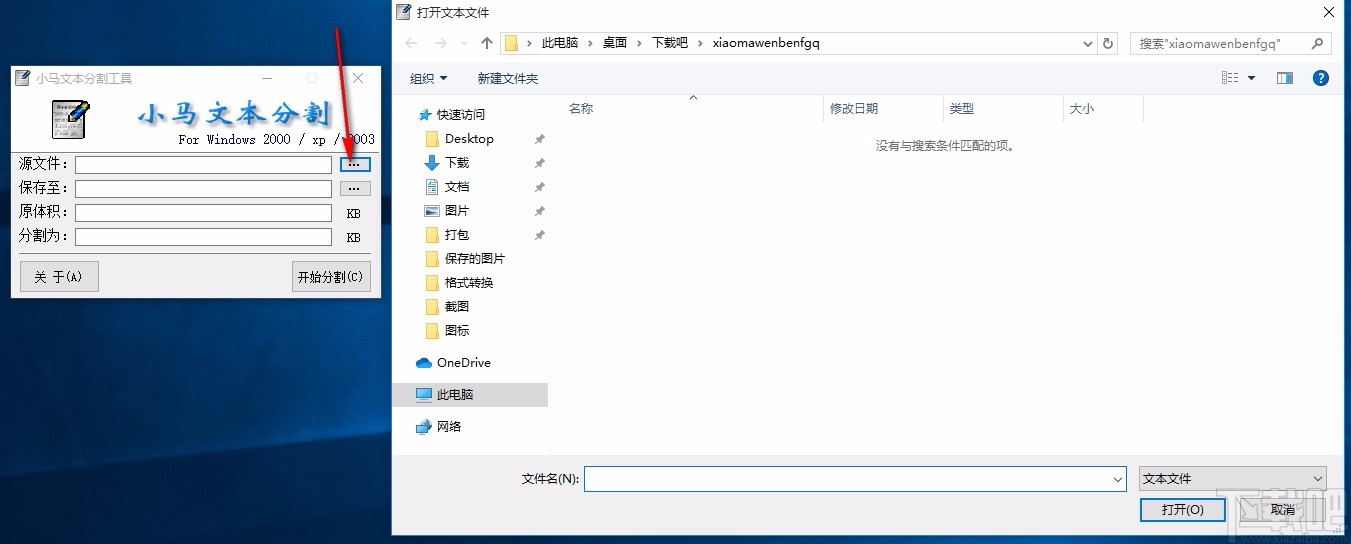Open the 文本文件 file type dropdown

coord(1232,479)
